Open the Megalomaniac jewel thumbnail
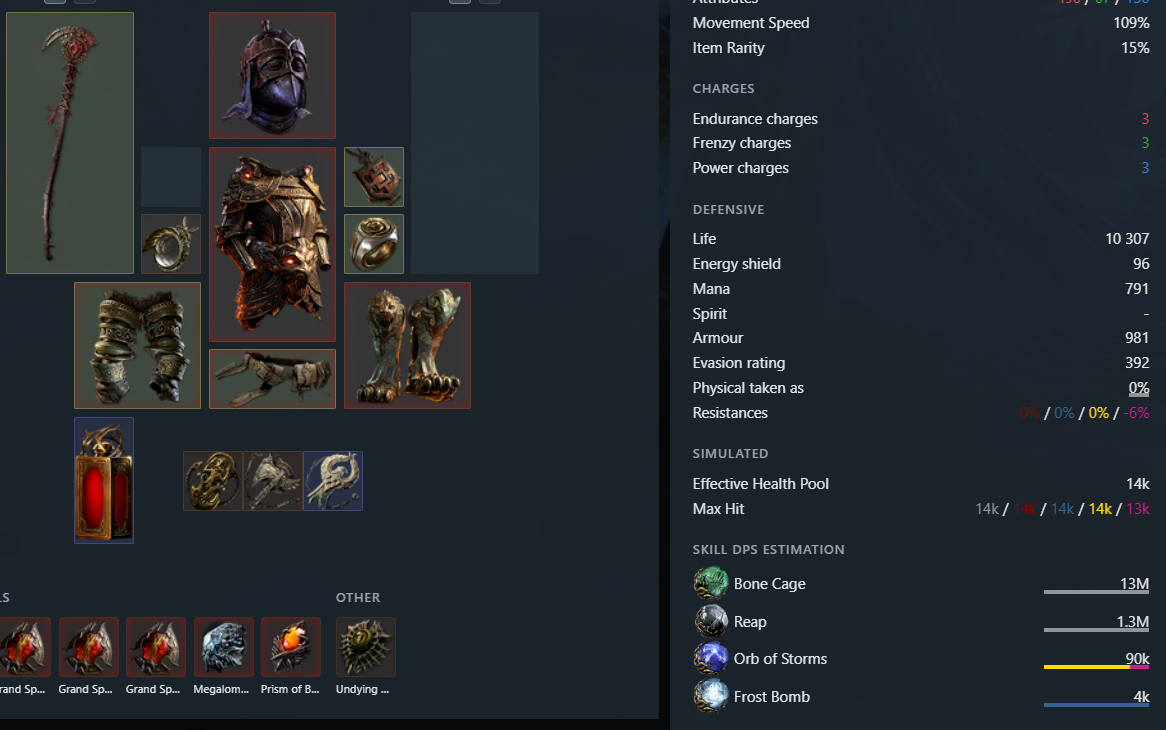Viewport: 1166px width, 730px height. click(x=223, y=647)
